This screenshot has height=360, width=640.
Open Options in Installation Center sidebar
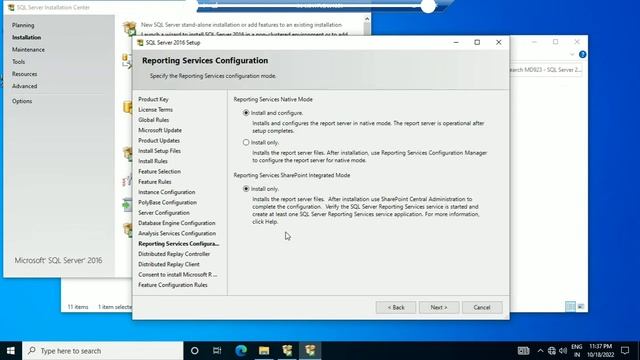(x=22, y=101)
